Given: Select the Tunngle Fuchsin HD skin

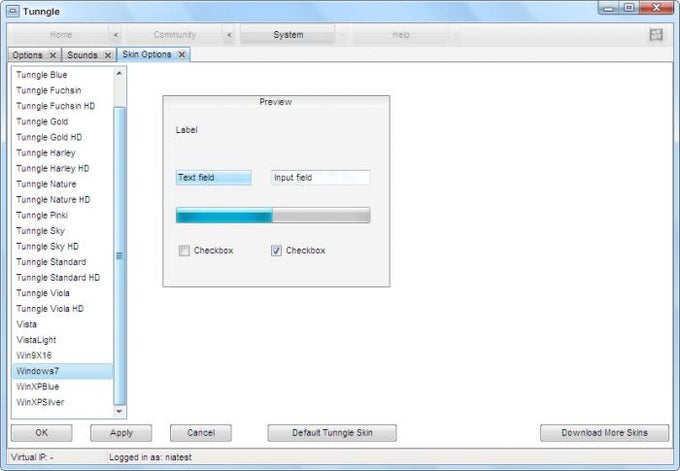Looking at the screenshot, I should pyautogui.click(x=62, y=106).
